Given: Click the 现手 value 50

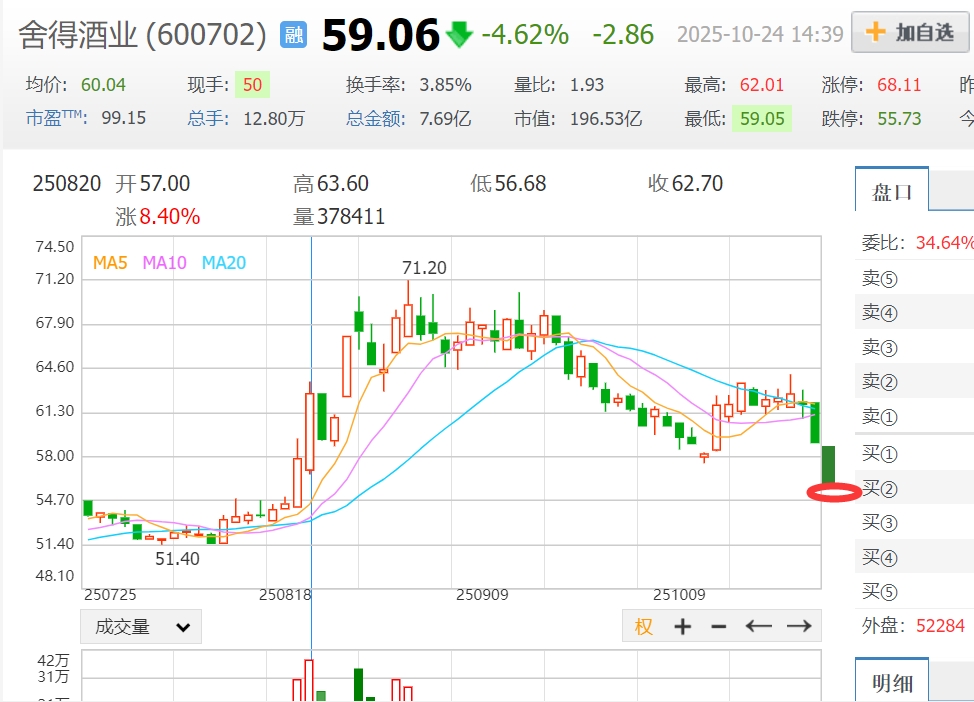Looking at the screenshot, I should tap(252, 84).
